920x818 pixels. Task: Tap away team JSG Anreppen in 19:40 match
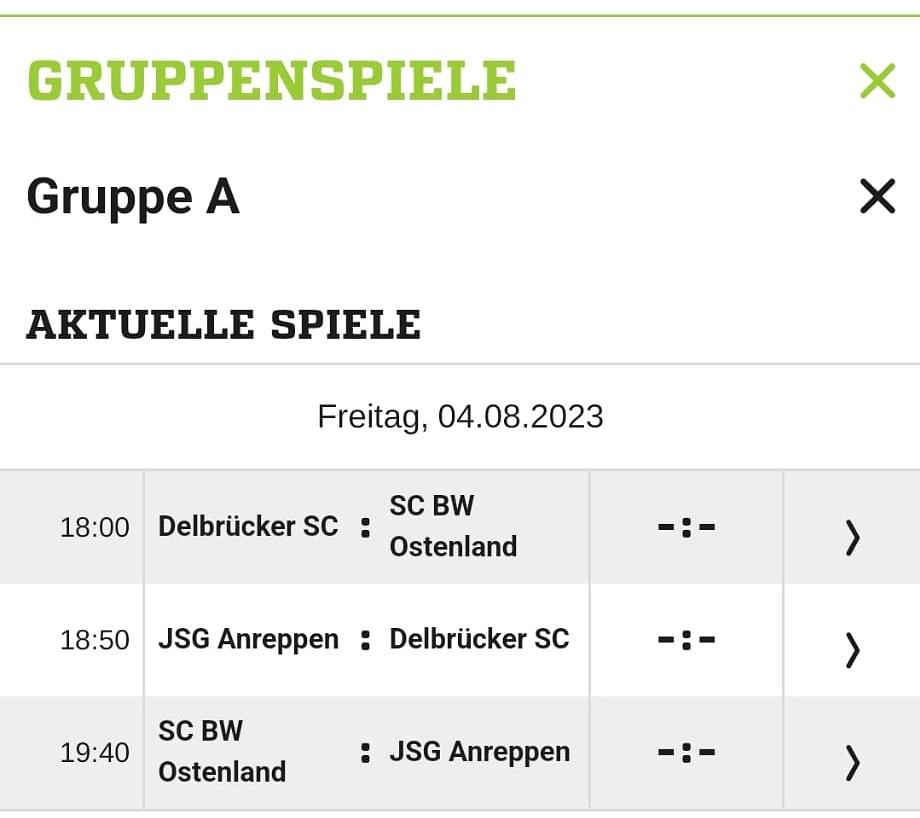coord(479,751)
